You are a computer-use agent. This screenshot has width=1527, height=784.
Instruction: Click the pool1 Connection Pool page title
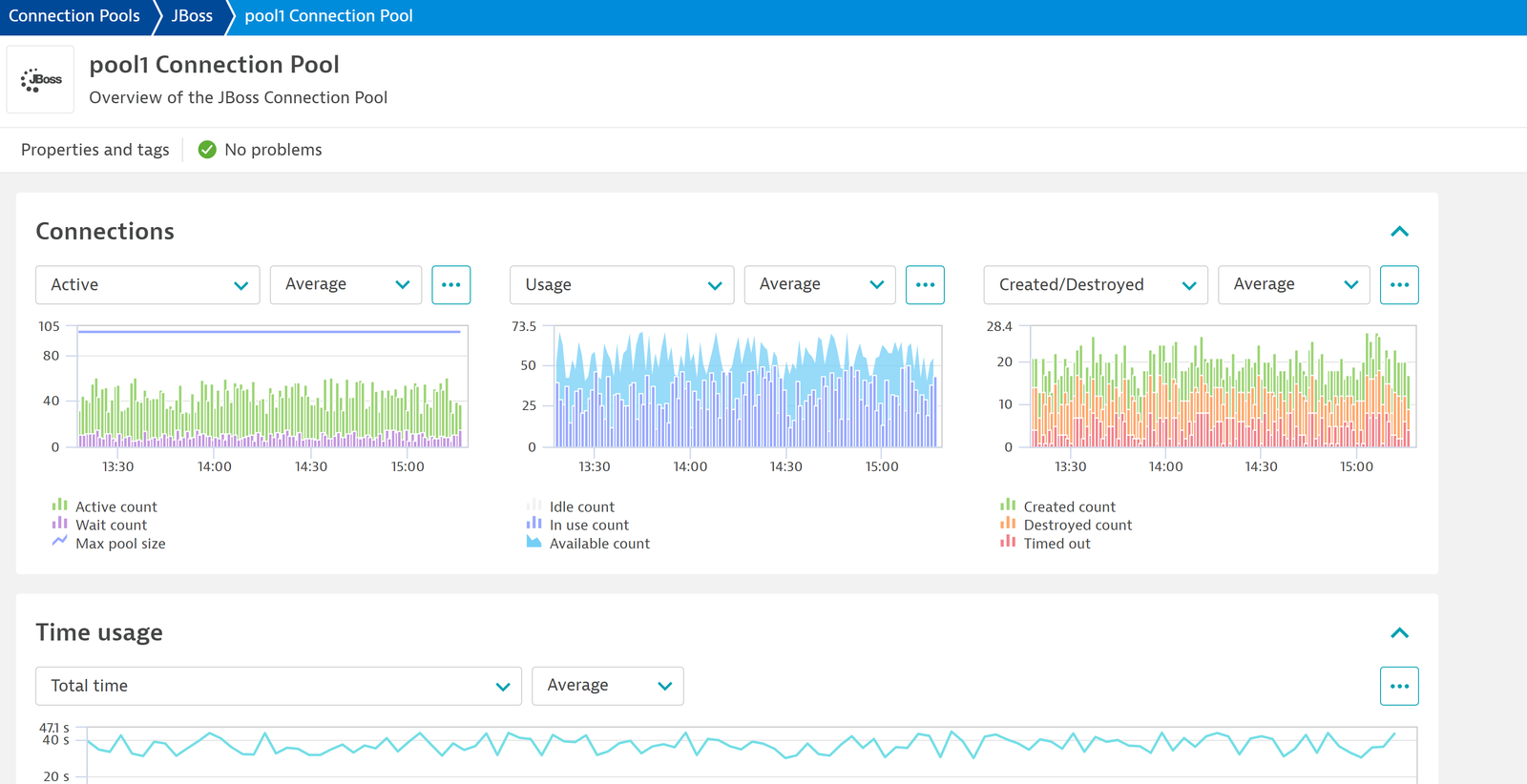(214, 65)
